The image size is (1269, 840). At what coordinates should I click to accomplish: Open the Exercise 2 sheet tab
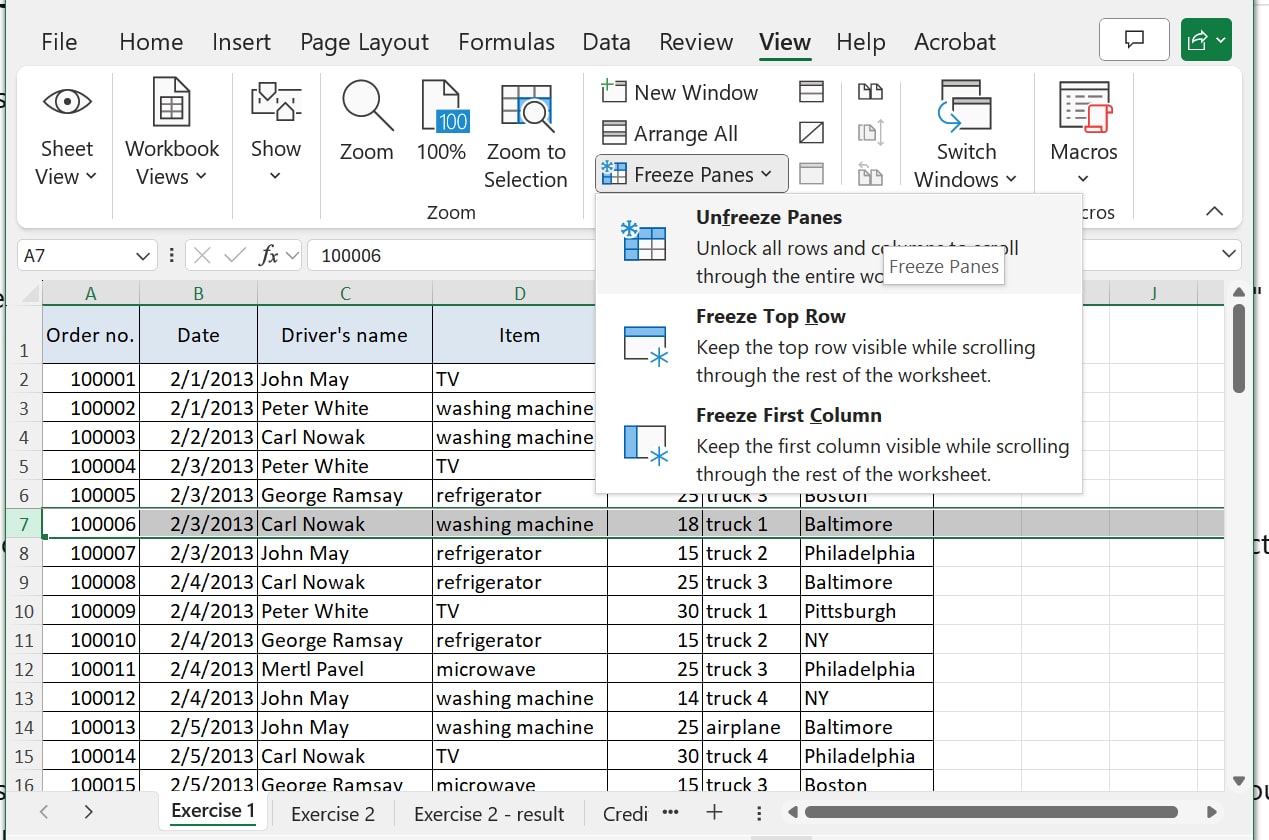pyautogui.click(x=333, y=813)
